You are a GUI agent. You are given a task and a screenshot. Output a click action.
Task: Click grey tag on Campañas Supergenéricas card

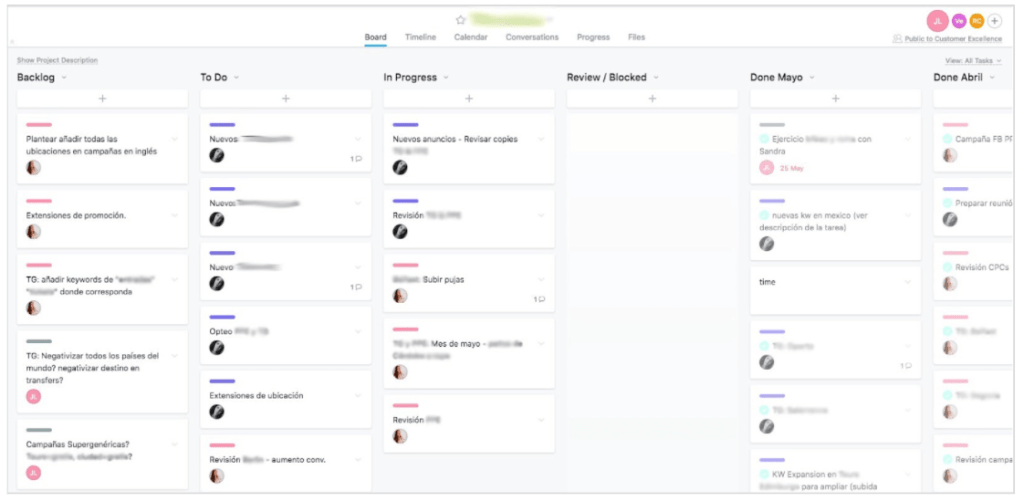(39, 430)
